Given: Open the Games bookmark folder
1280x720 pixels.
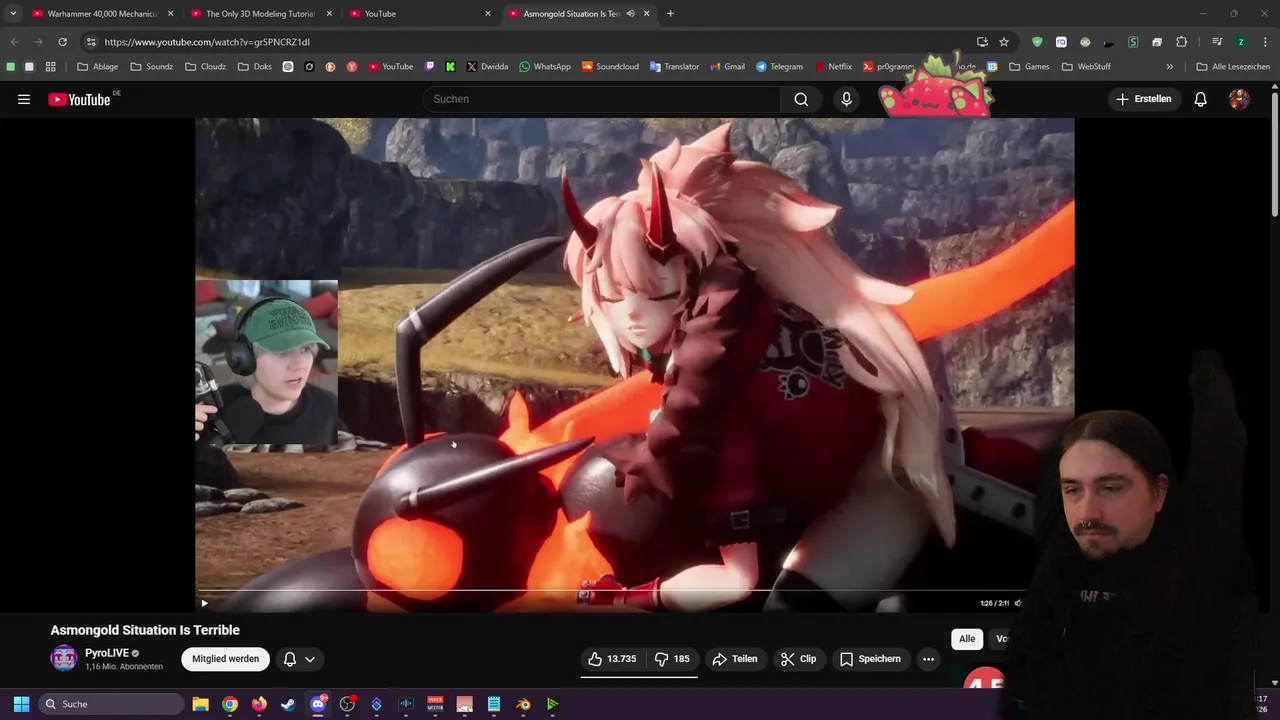Looking at the screenshot, I should (1029, 67).
